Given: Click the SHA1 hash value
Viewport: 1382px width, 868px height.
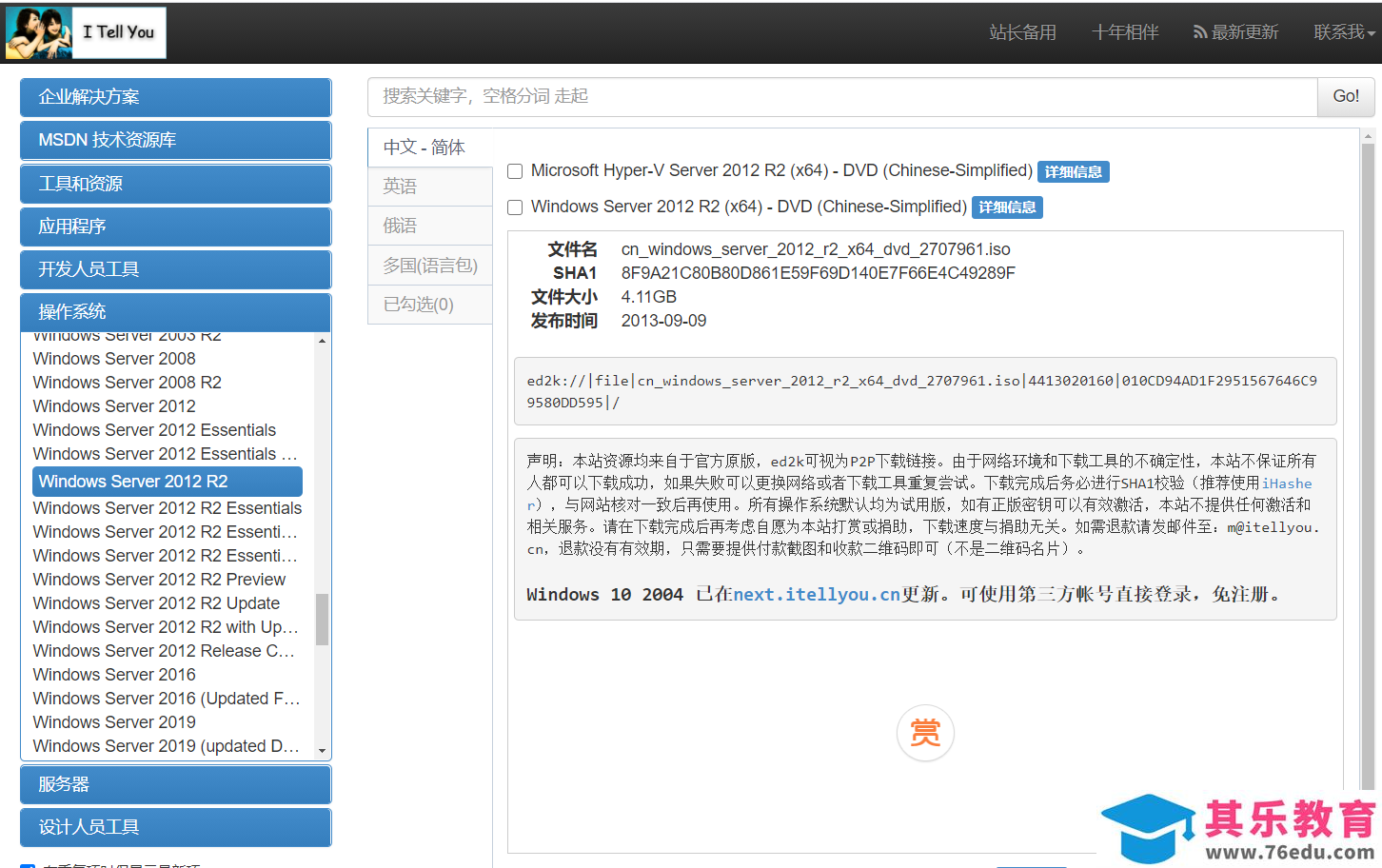Looking at the screenshot, I should click(819, 273).
